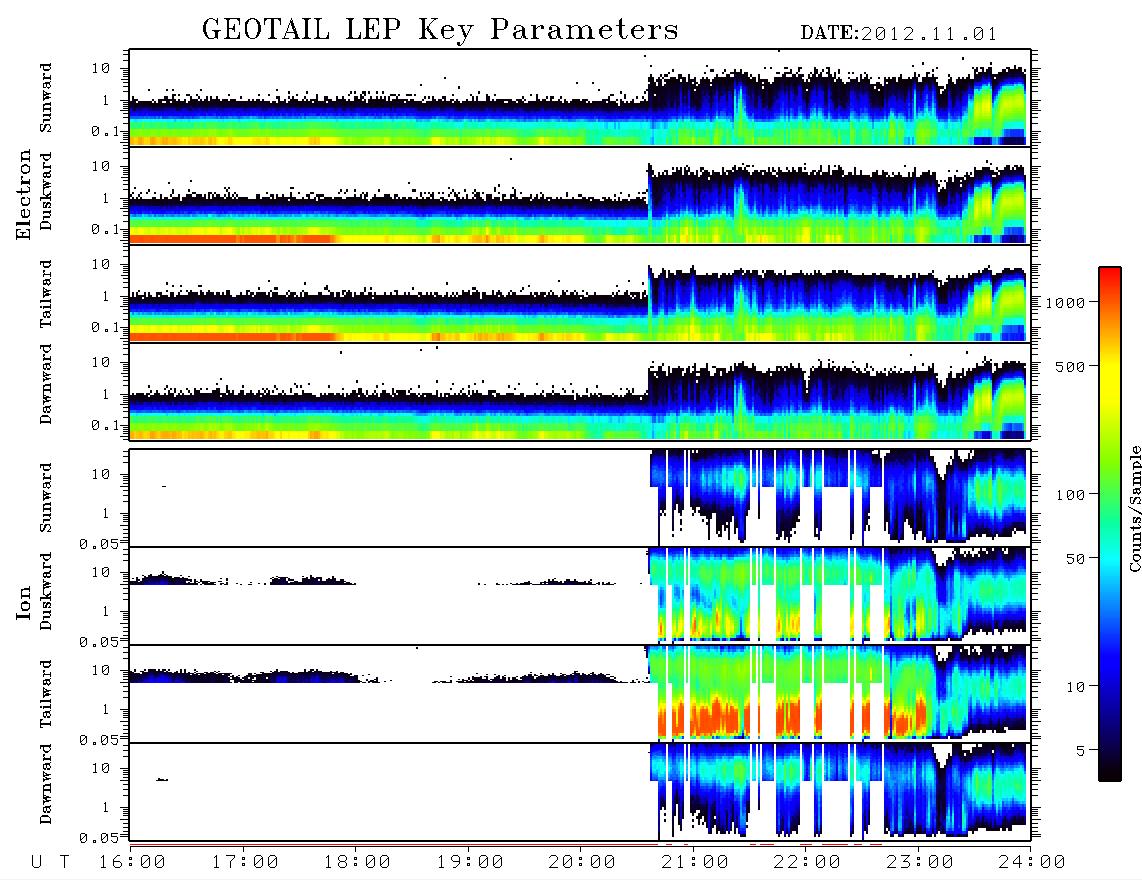Click the '16:00' time axis label
Screen dimensions: 1142x880
pyautogui.click(x=133, y=862)
